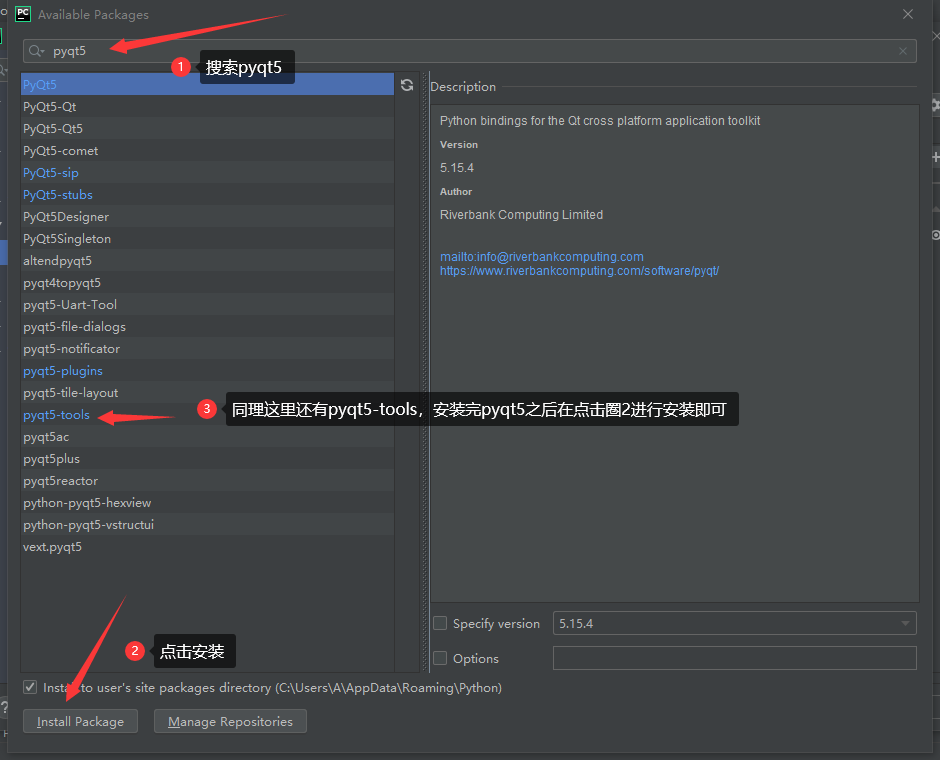Select pyqt5ac package
Viewport: 940px width, 760px height.
[x=207, y=436]
